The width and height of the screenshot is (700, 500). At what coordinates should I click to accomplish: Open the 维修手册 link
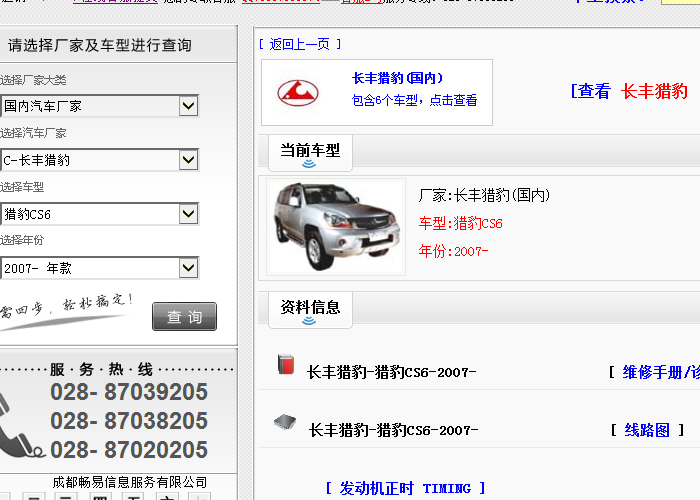click(x=661, y=372)
